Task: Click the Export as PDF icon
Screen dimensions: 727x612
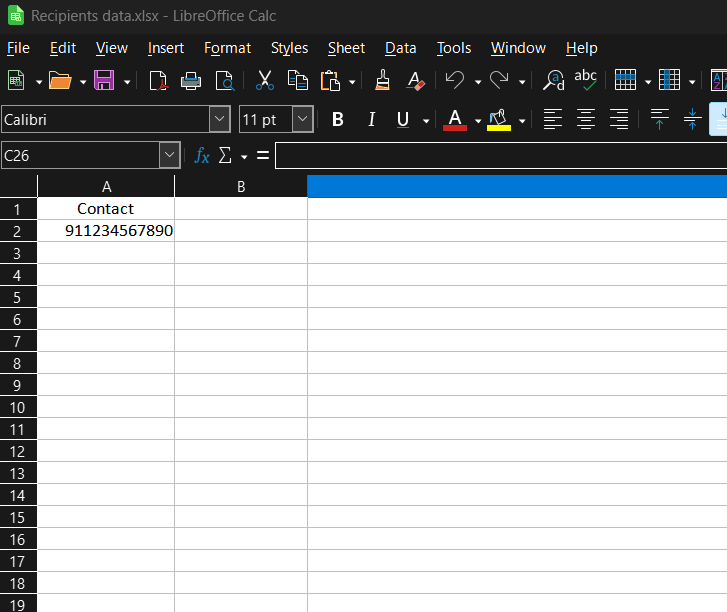Action: (158, 81)
